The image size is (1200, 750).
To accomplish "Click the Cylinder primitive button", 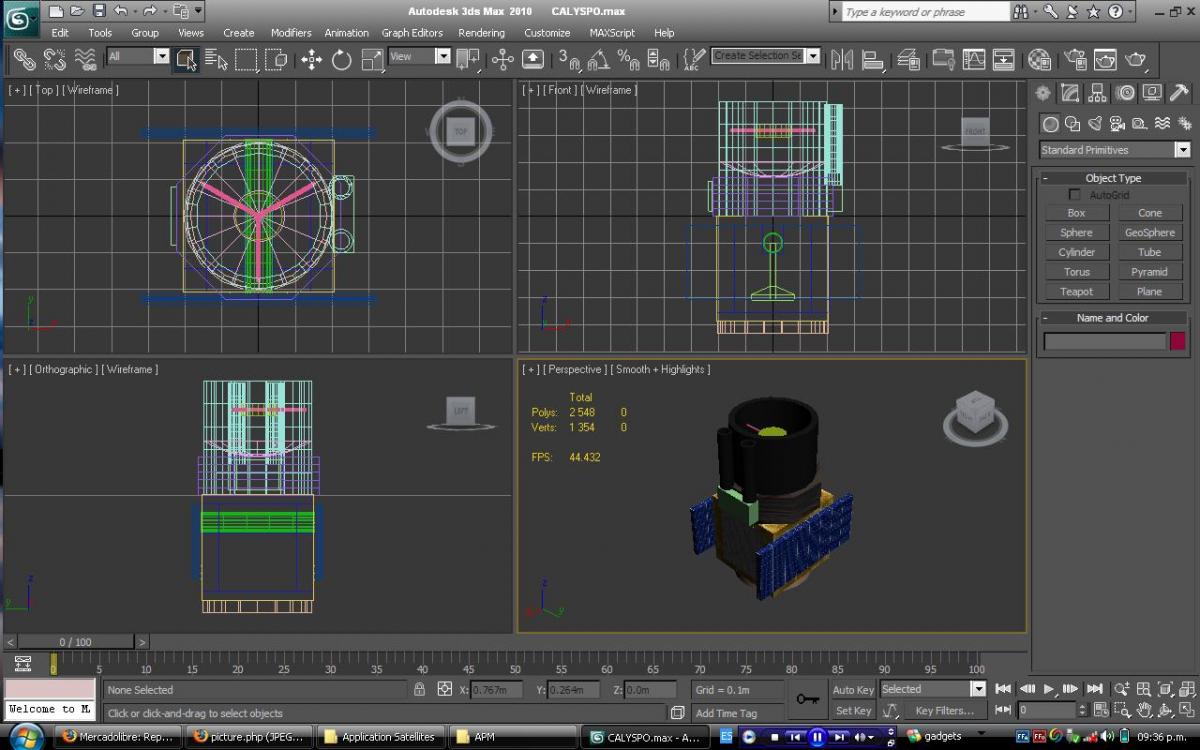I will click(x=1076, y=253).
